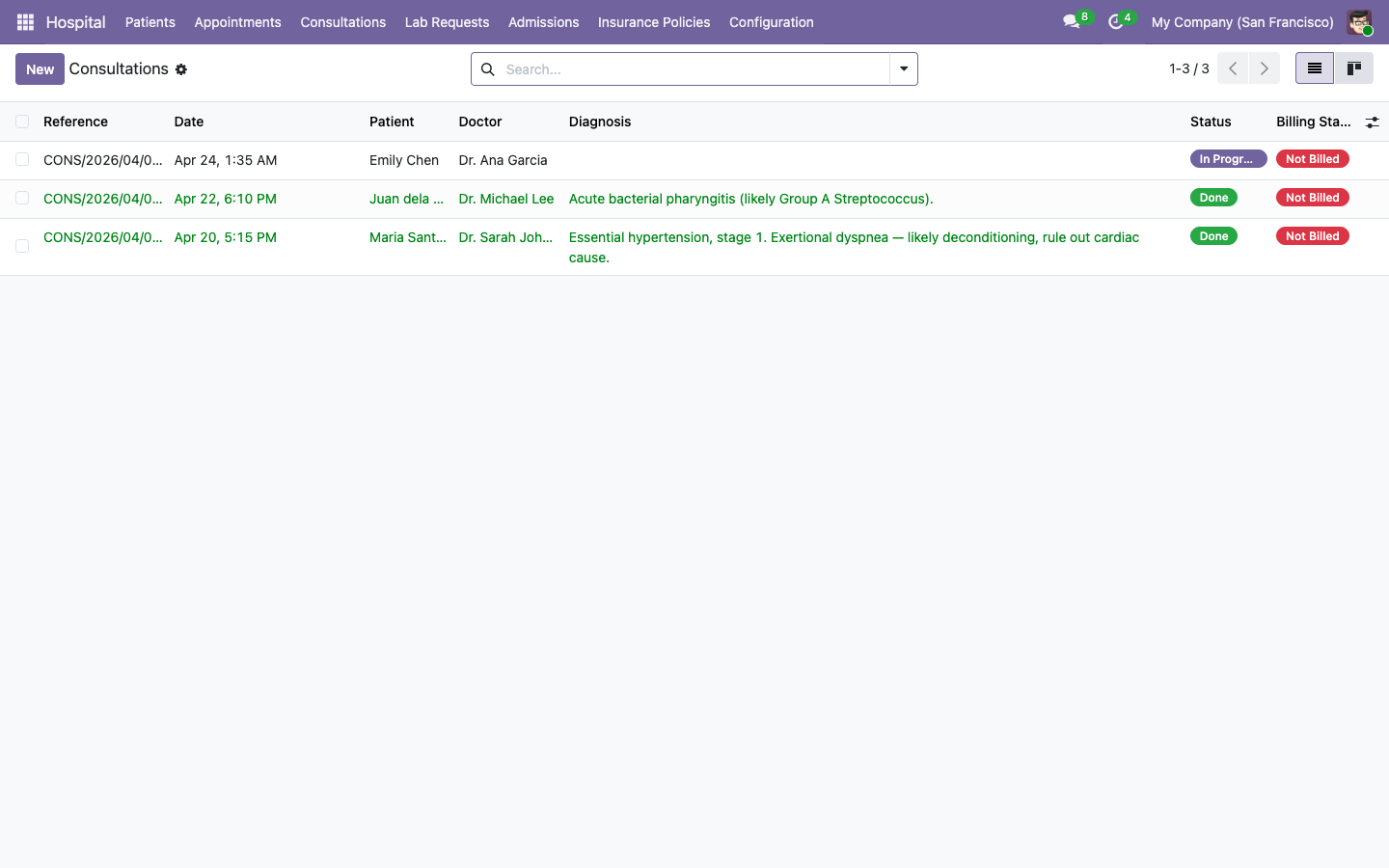Screen dimensions: 1389x868
Task: Click the Consultations settings gear icon
Action: pos(181,69)
